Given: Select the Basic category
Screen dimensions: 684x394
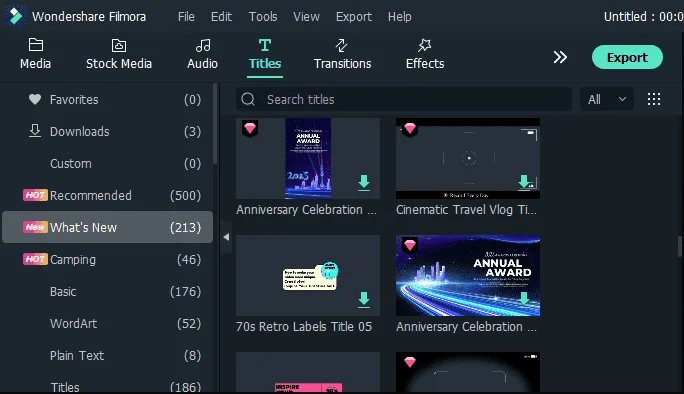Looking at the screenshot, I should pos(107,291).
